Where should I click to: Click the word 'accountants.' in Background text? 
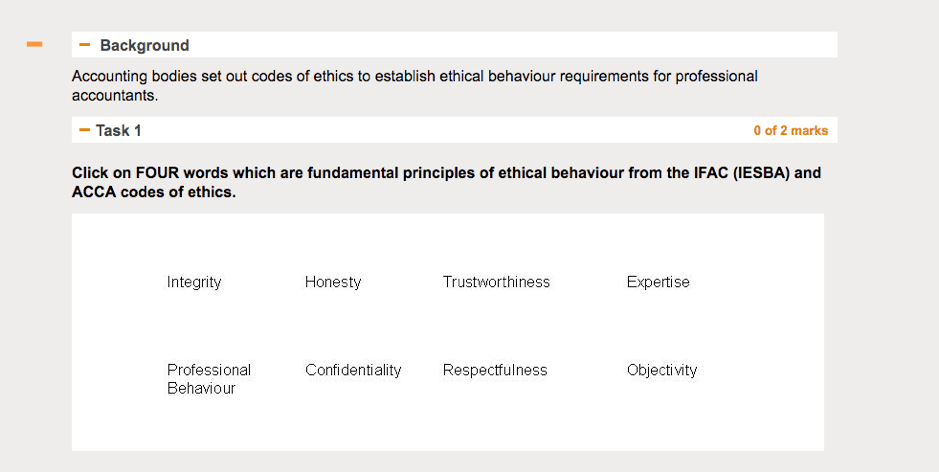pos(115,96)
